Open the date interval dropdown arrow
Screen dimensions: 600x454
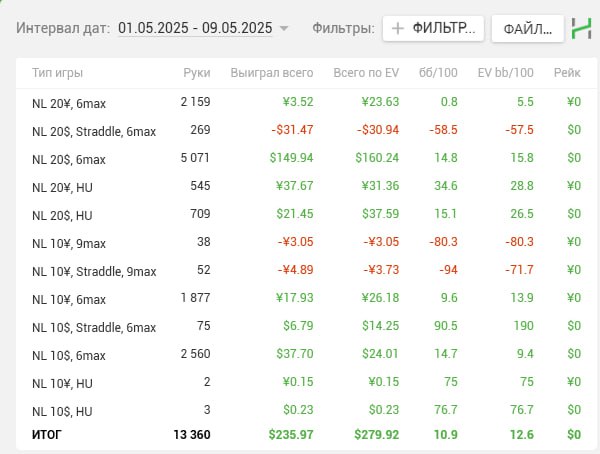pos(284,28)
